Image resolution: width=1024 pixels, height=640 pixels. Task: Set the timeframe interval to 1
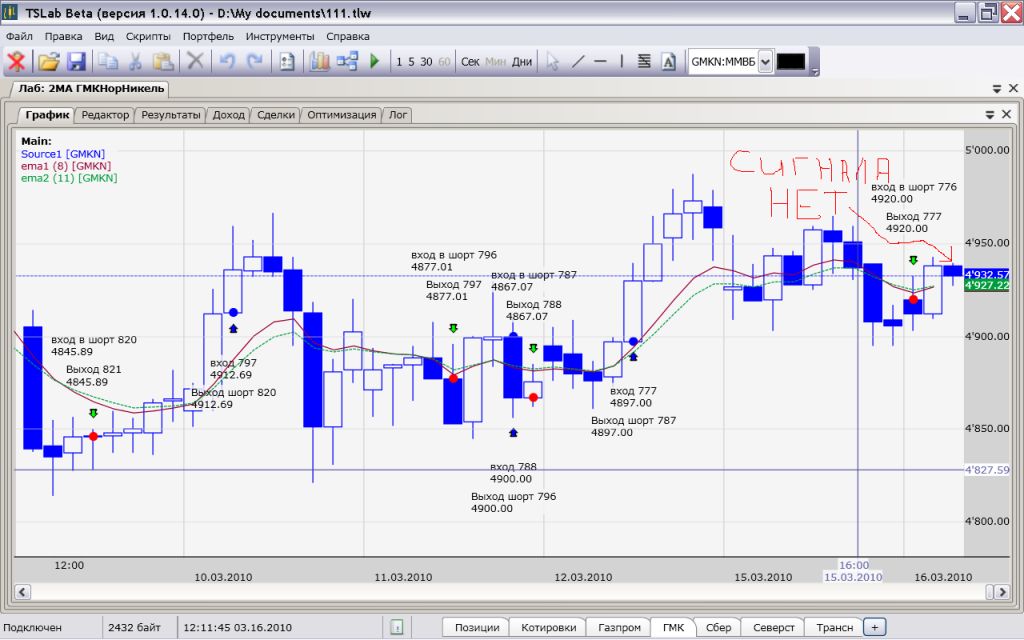coord(399,62)
